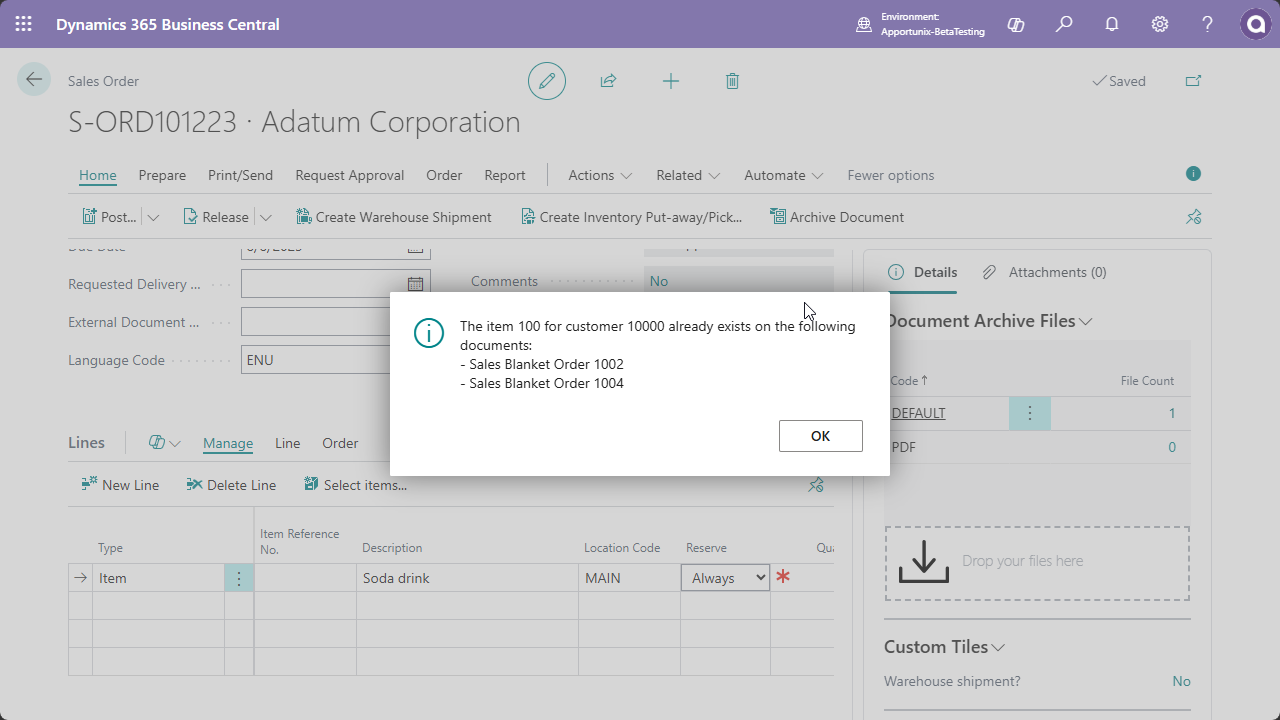The height and width of the screenshot is (720, 1280).
Task: Click the share icon
Action: (x=608, y=81)
